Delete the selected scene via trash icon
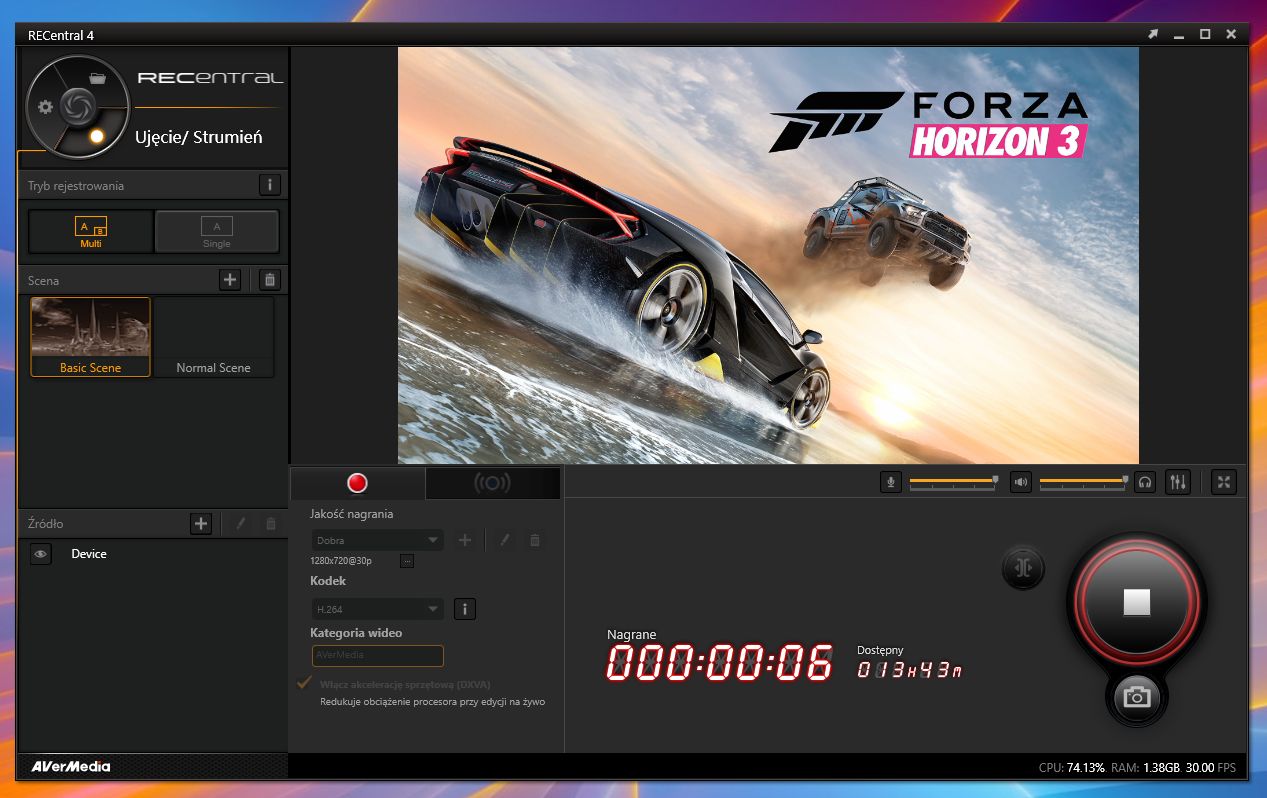This screenshot has width=1267, height=798. [269, 280]
